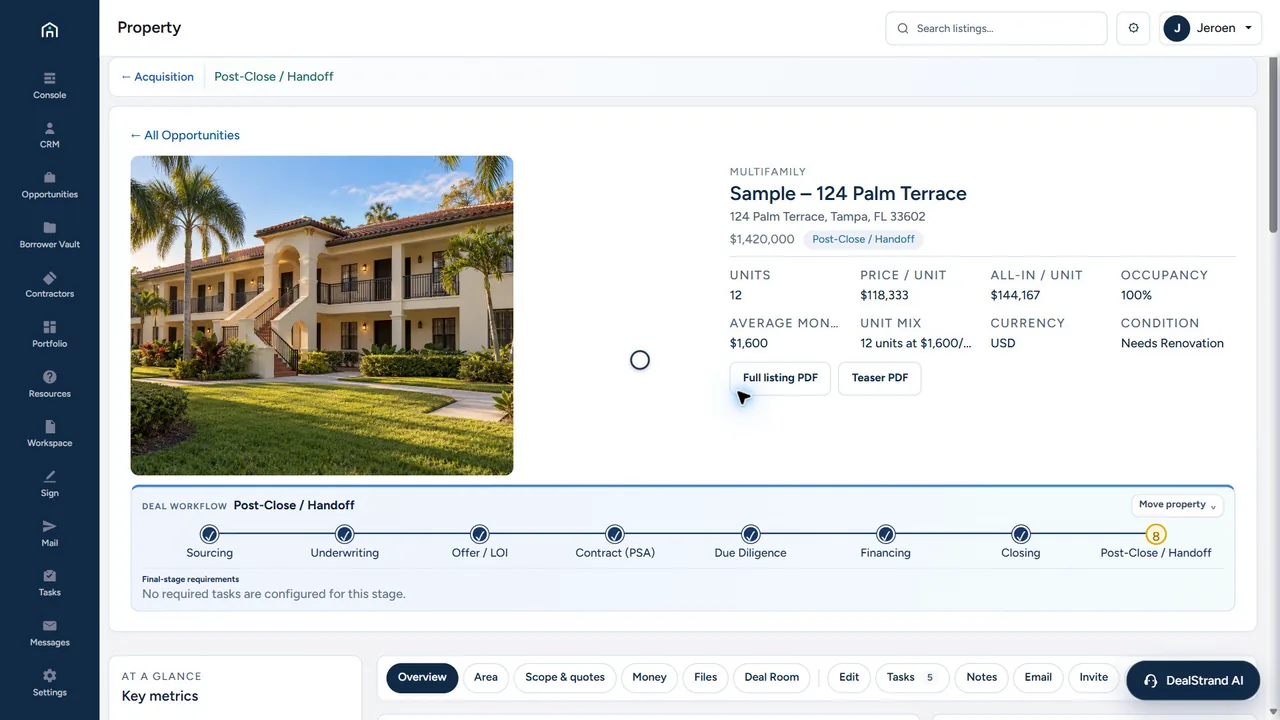Expand the Move property dropdown
The width and height of the screenshot is (1280, 720).
(x=1177, y=505)
